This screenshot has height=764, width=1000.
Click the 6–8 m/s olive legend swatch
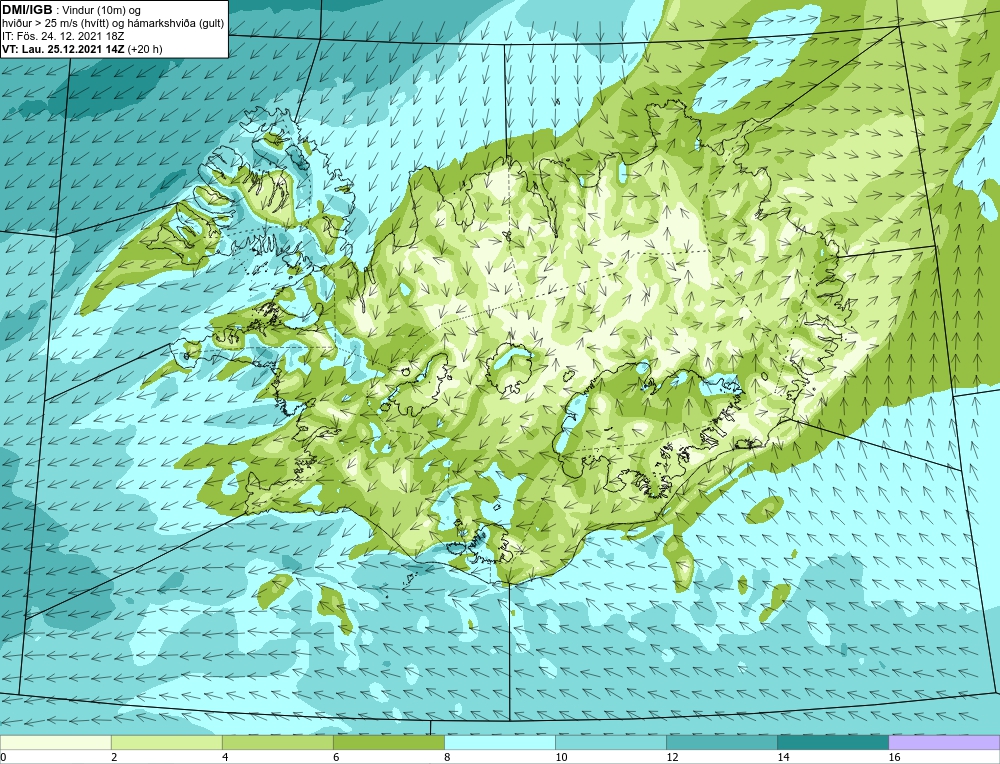pos(388,742)
